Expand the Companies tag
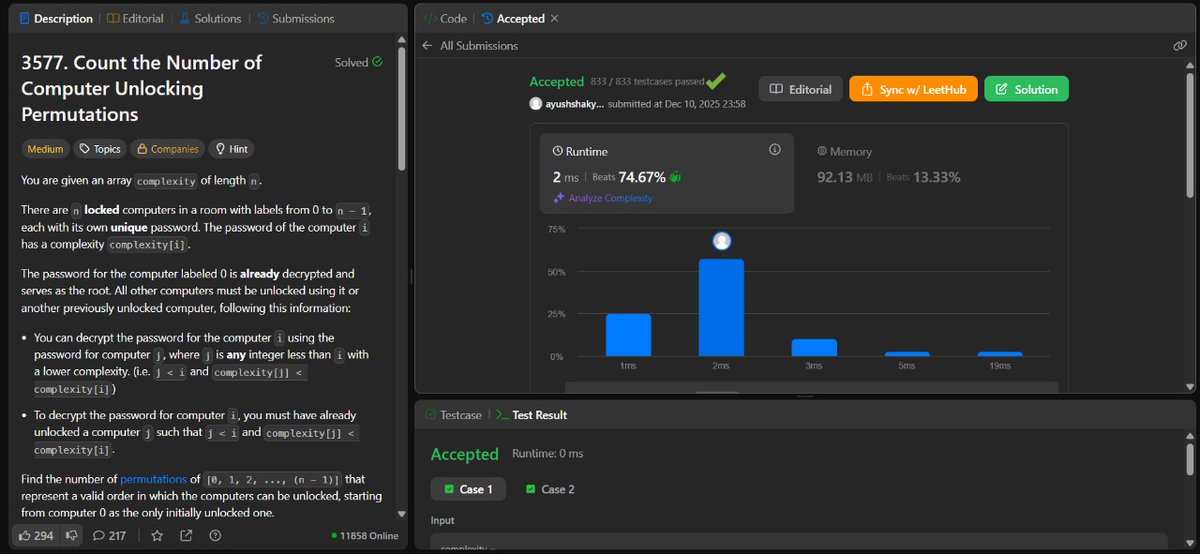 (x=167, y=149)
